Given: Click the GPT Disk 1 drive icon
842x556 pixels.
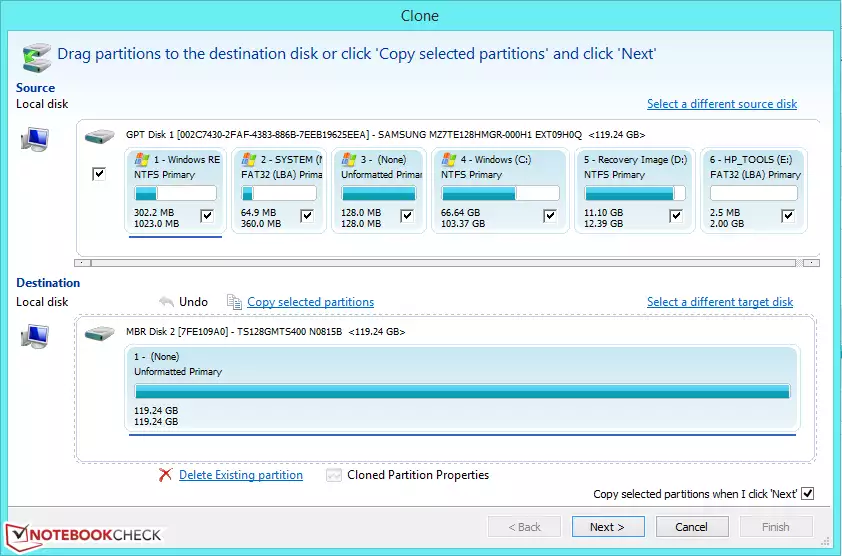Looking at the screenshot, I should [x=100, y=136].
